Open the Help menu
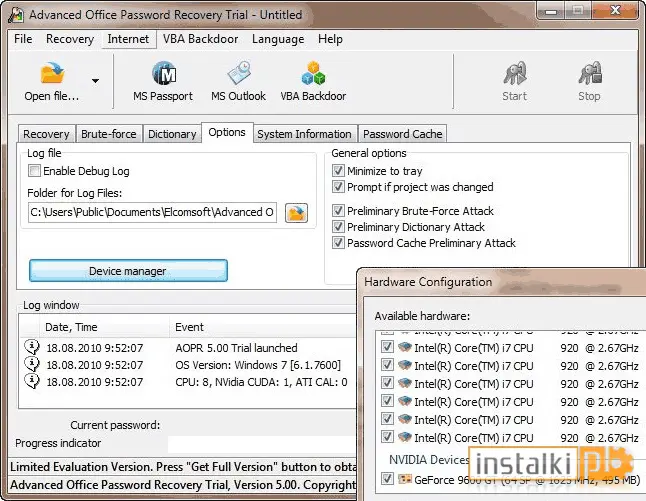Screen dimensions: 646x501 click(330, 39)
